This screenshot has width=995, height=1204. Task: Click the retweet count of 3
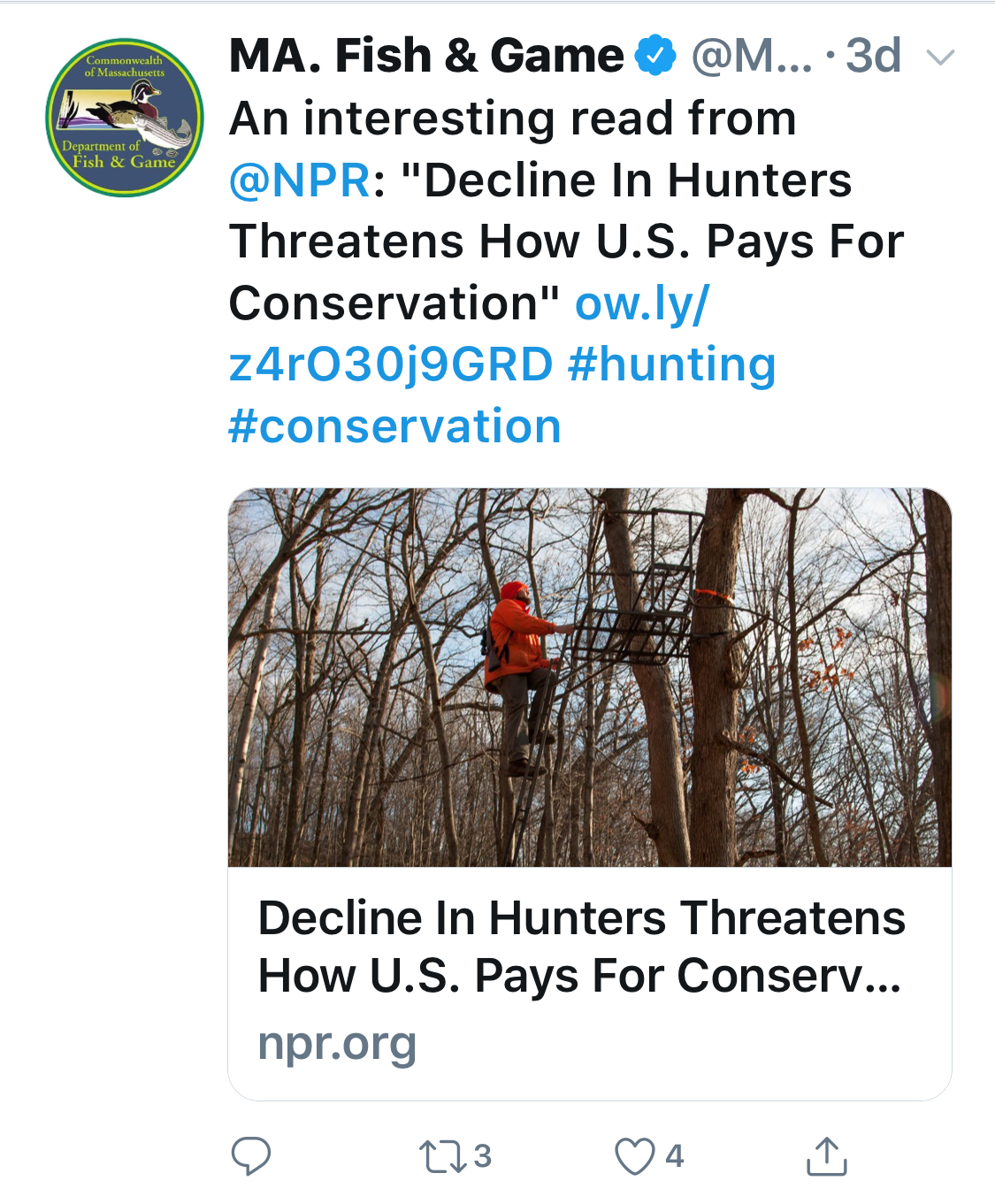(x=482, y=1156)
